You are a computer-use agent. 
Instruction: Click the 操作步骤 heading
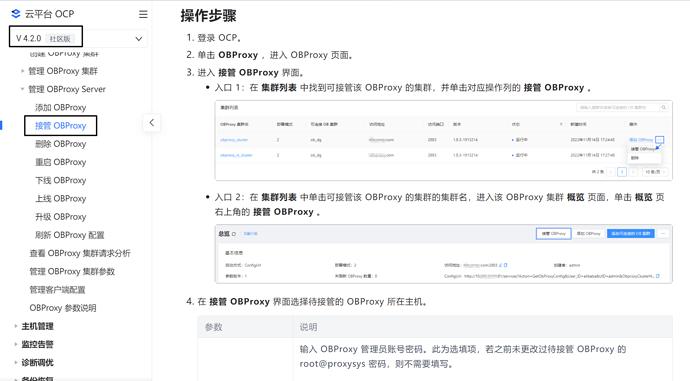[209, 16]
